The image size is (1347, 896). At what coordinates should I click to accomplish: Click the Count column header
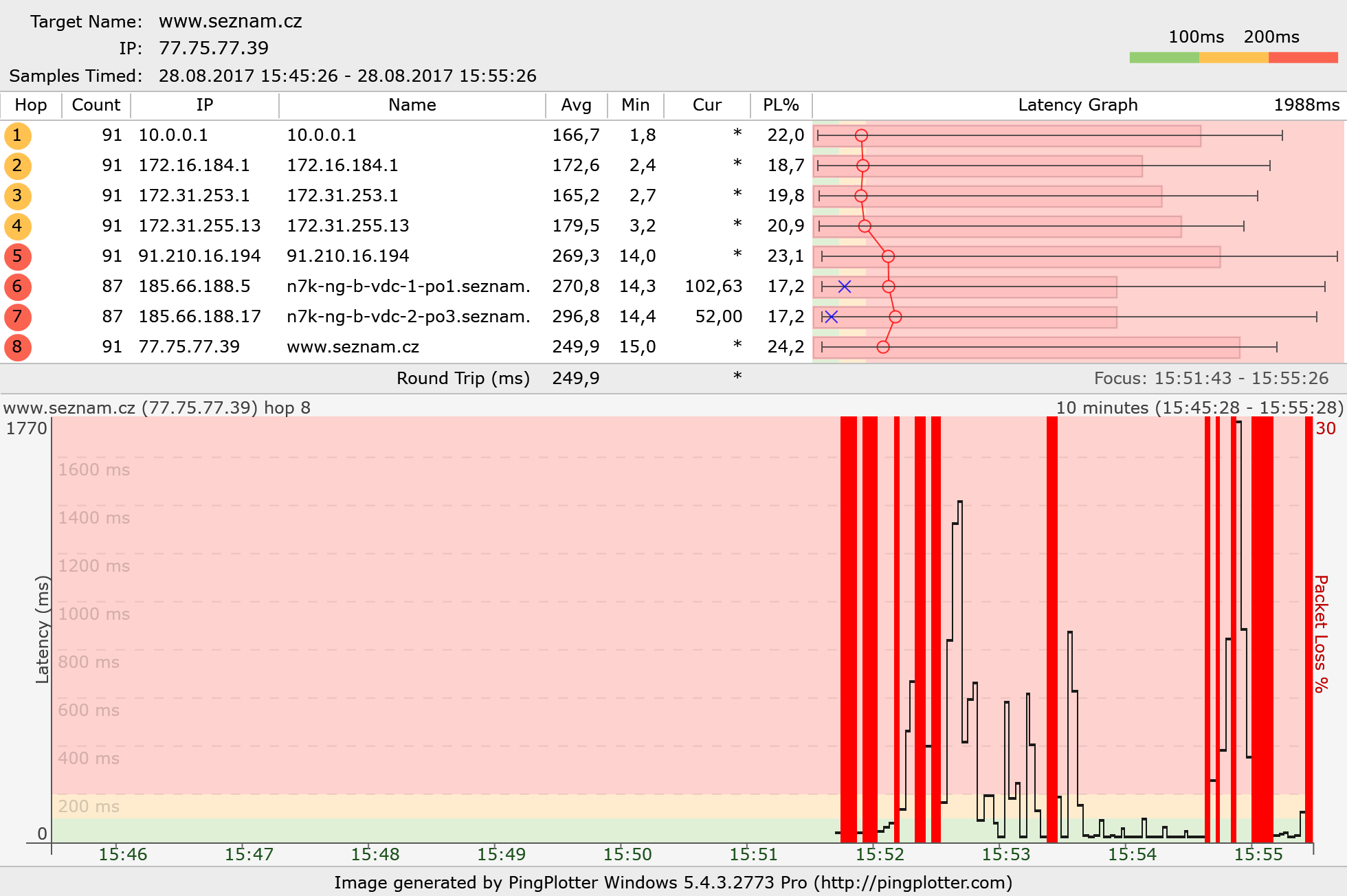[x=96, y=105]
